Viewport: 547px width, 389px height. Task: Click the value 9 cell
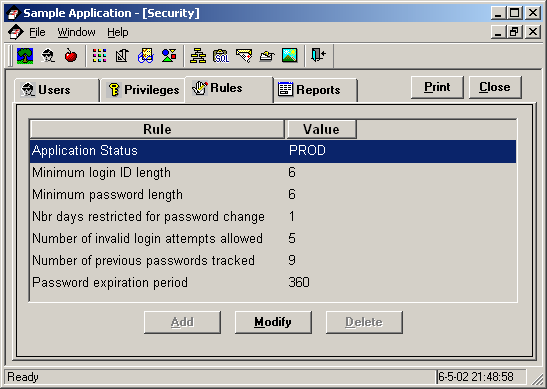click(x=292, y=260)
